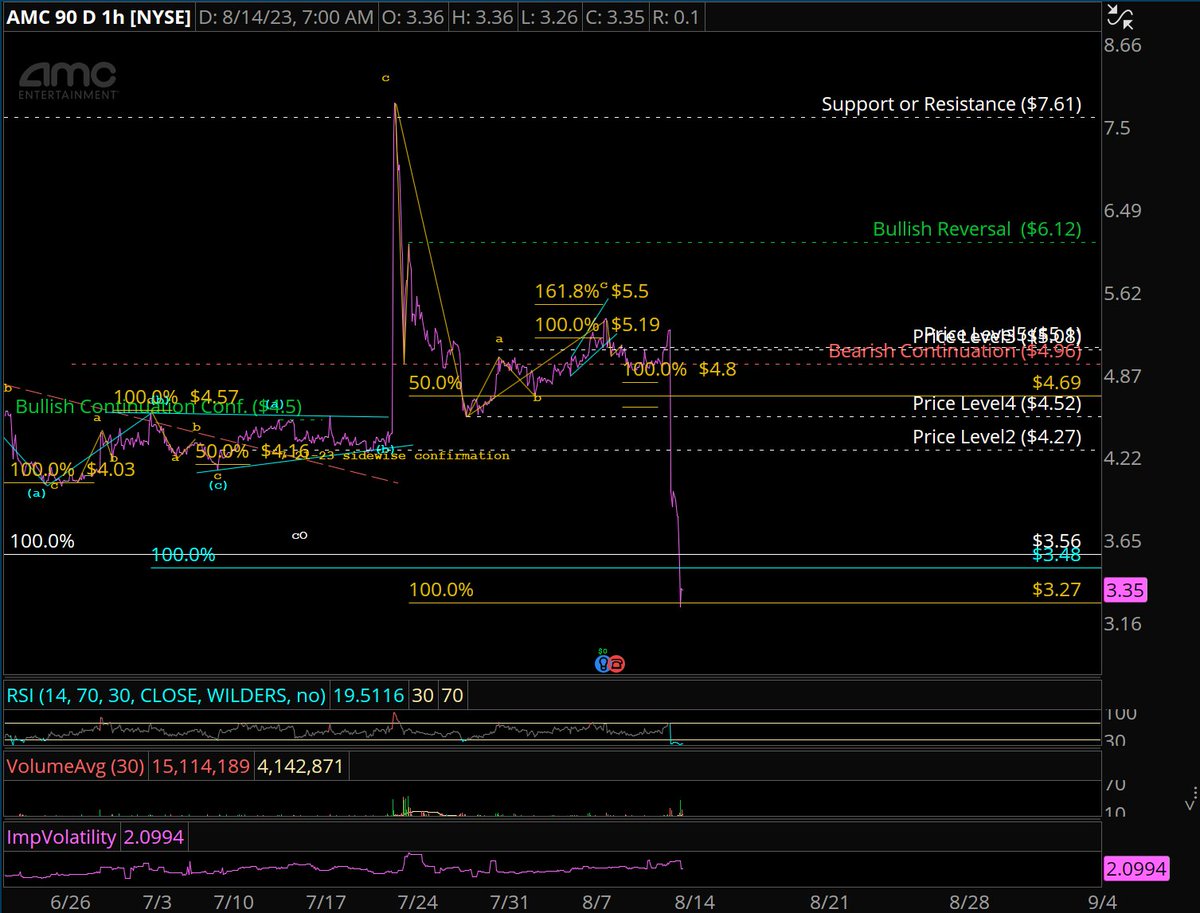
Task: Select the Bullish Continuation Conf. ($4.5) label
Action: tap(158, 406)
